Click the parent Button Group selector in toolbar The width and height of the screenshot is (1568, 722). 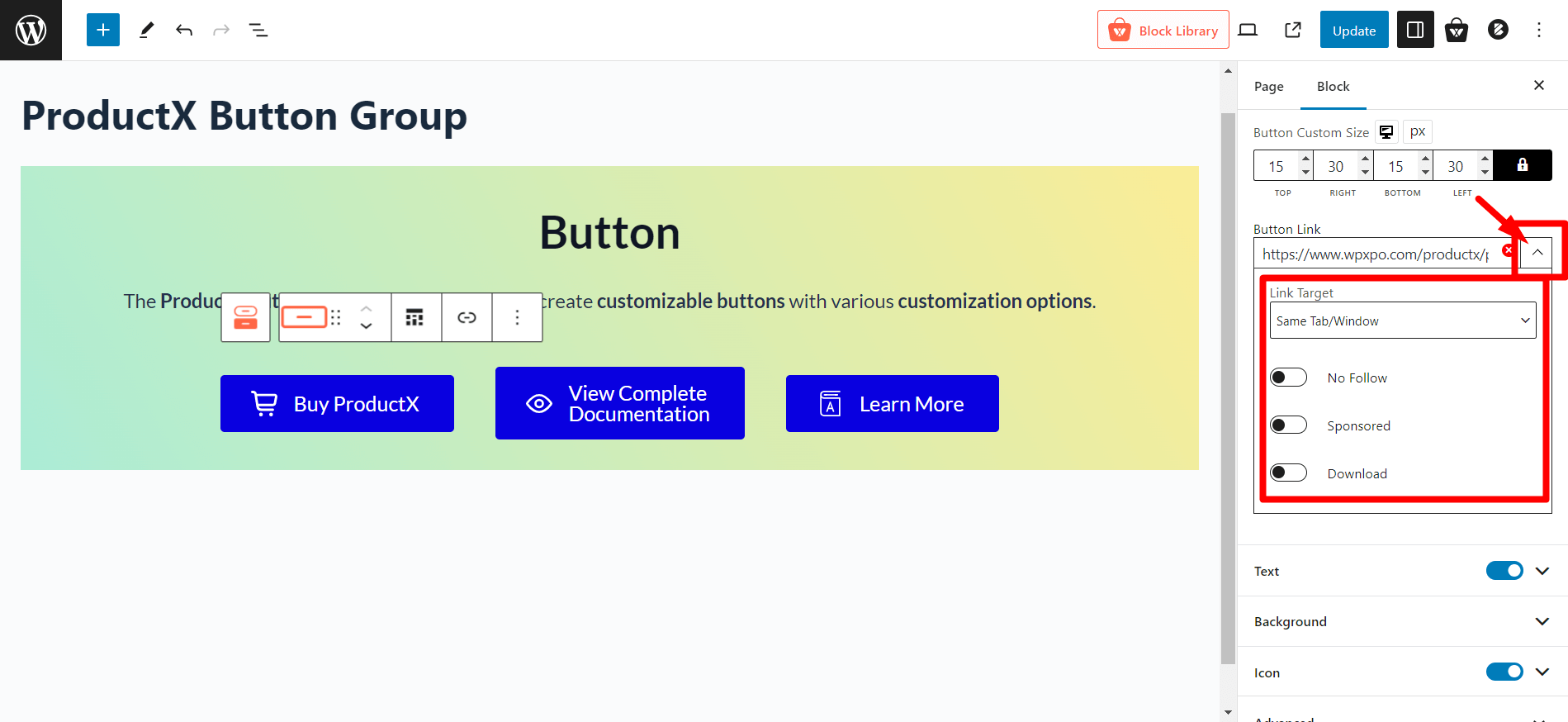pyautogui.click(x=245, y=317)
